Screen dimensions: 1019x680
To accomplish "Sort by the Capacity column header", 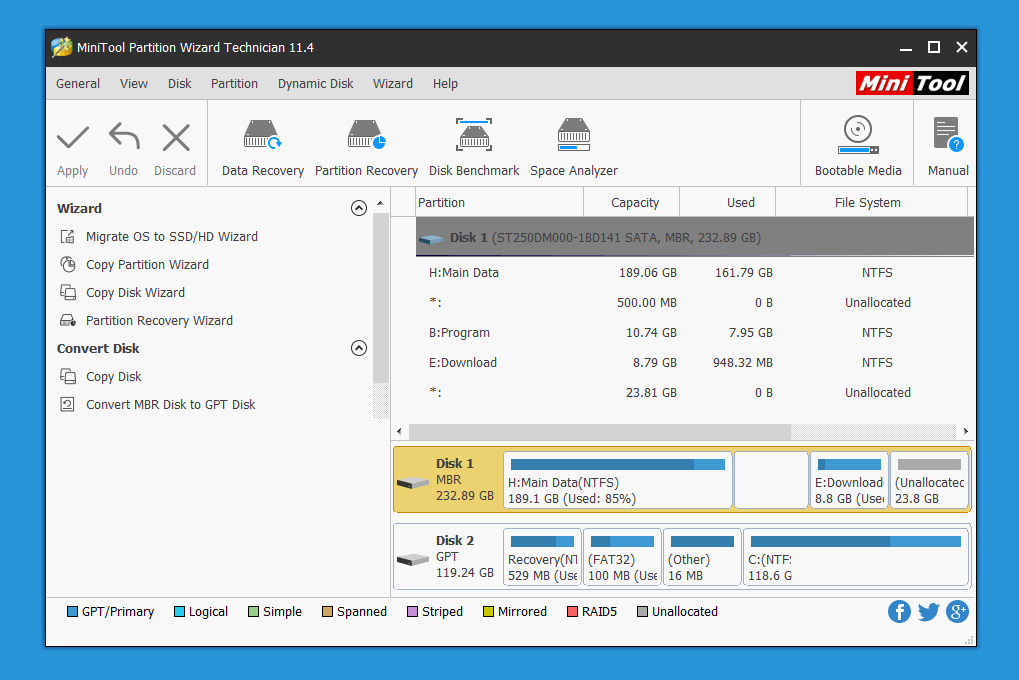I will 634,203.
